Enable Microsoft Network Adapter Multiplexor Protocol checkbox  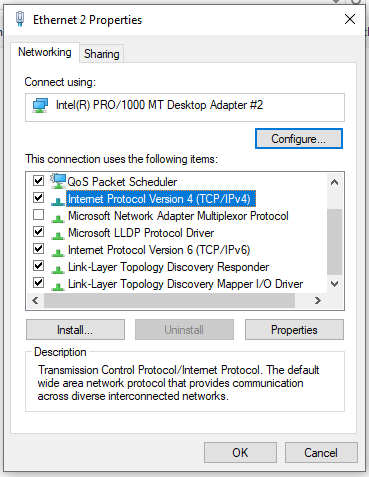point(38,215)
